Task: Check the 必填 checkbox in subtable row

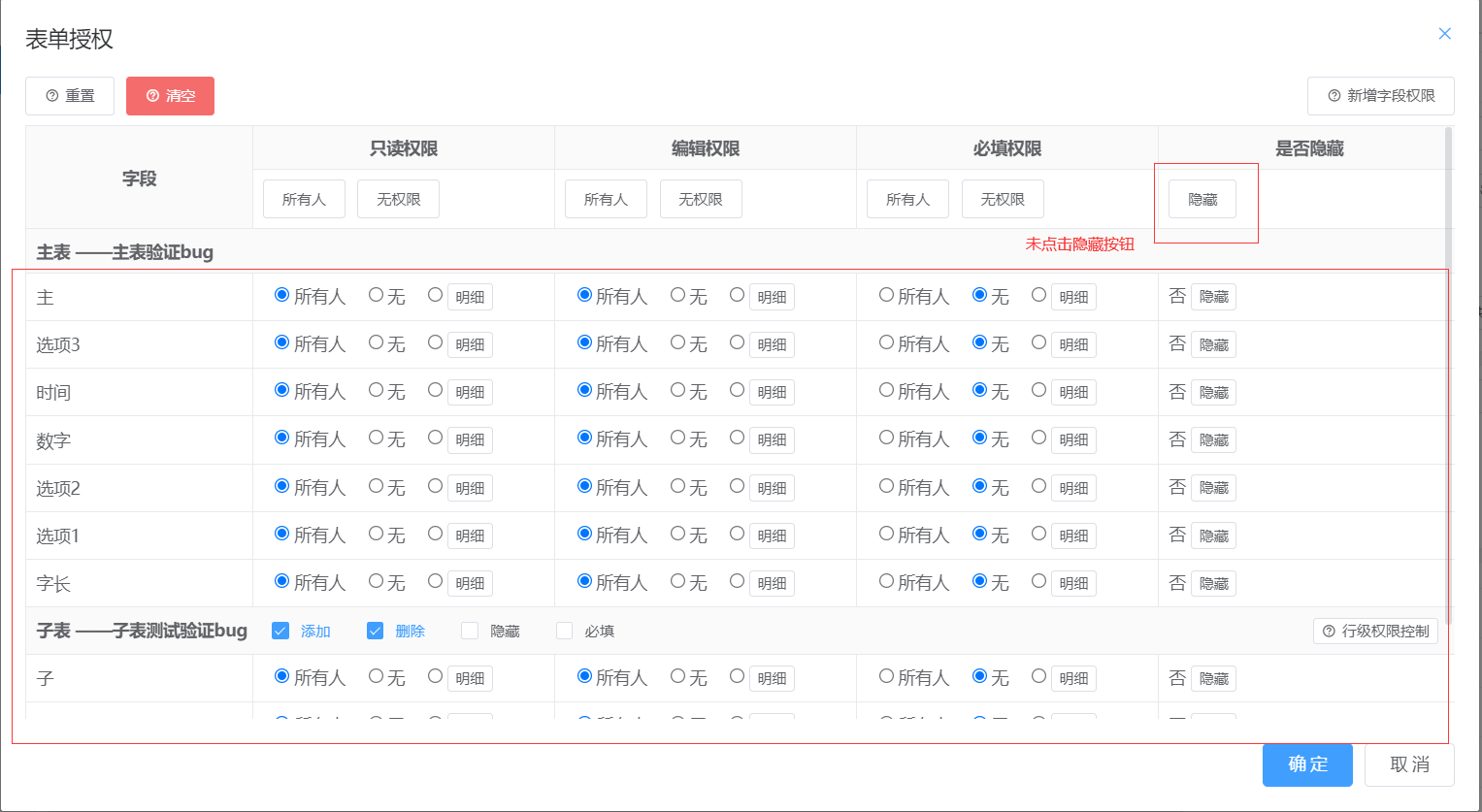Action: coord(565,632)
